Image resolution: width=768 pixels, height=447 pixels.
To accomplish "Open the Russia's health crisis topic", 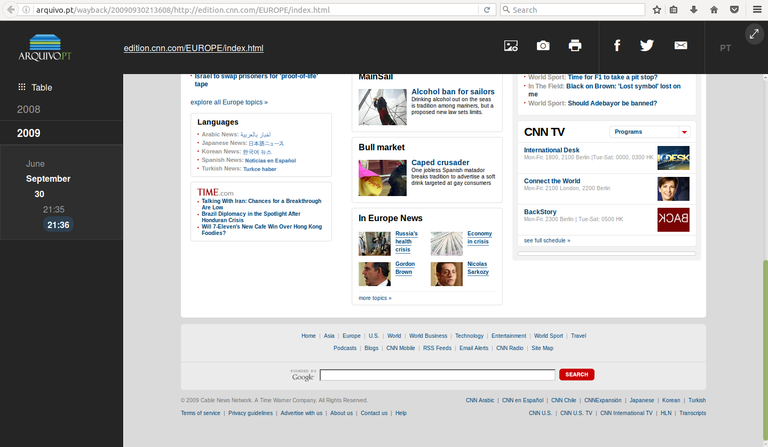I will 406,241.
